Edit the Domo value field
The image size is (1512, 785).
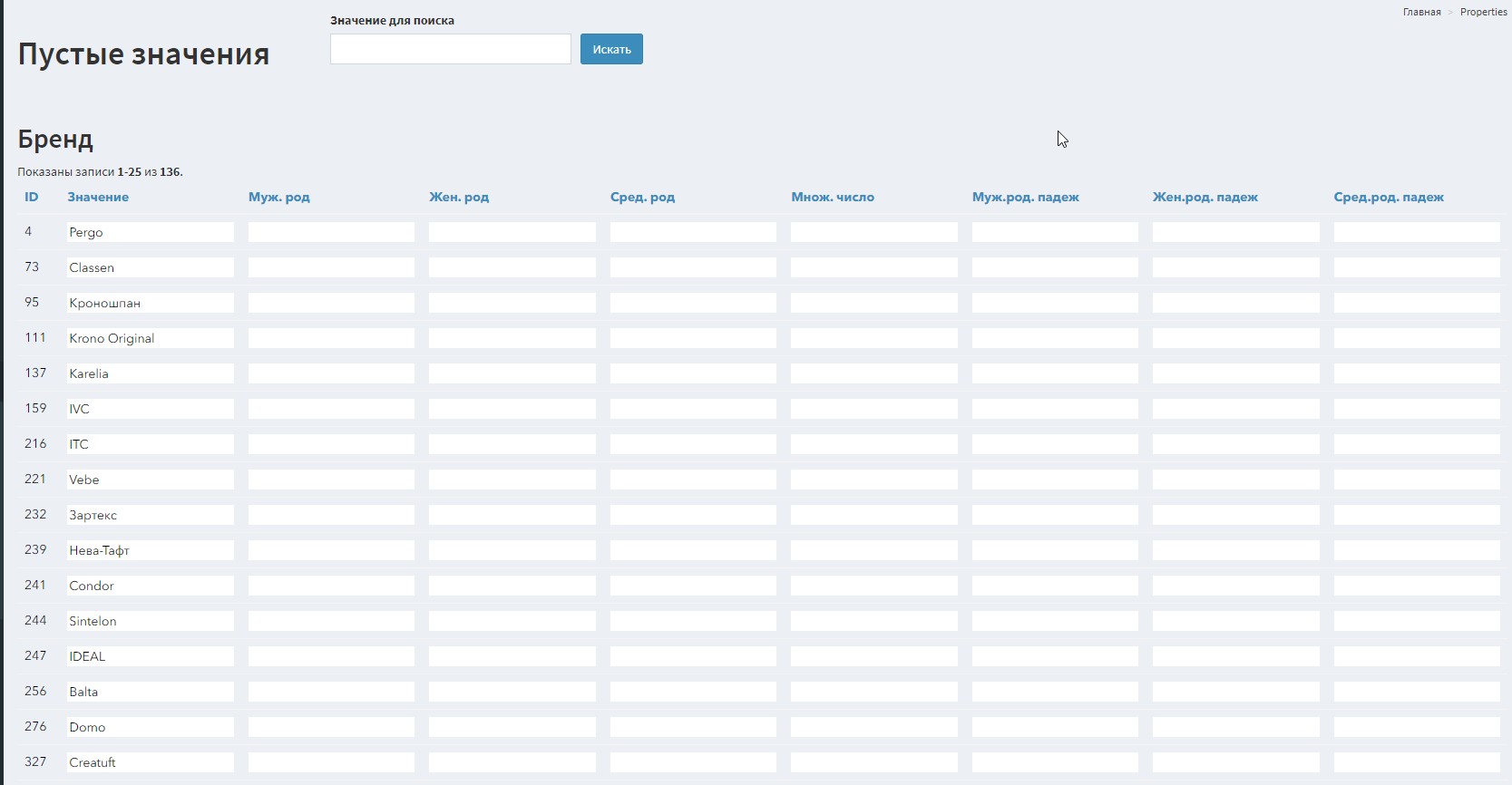click(151, 727)
